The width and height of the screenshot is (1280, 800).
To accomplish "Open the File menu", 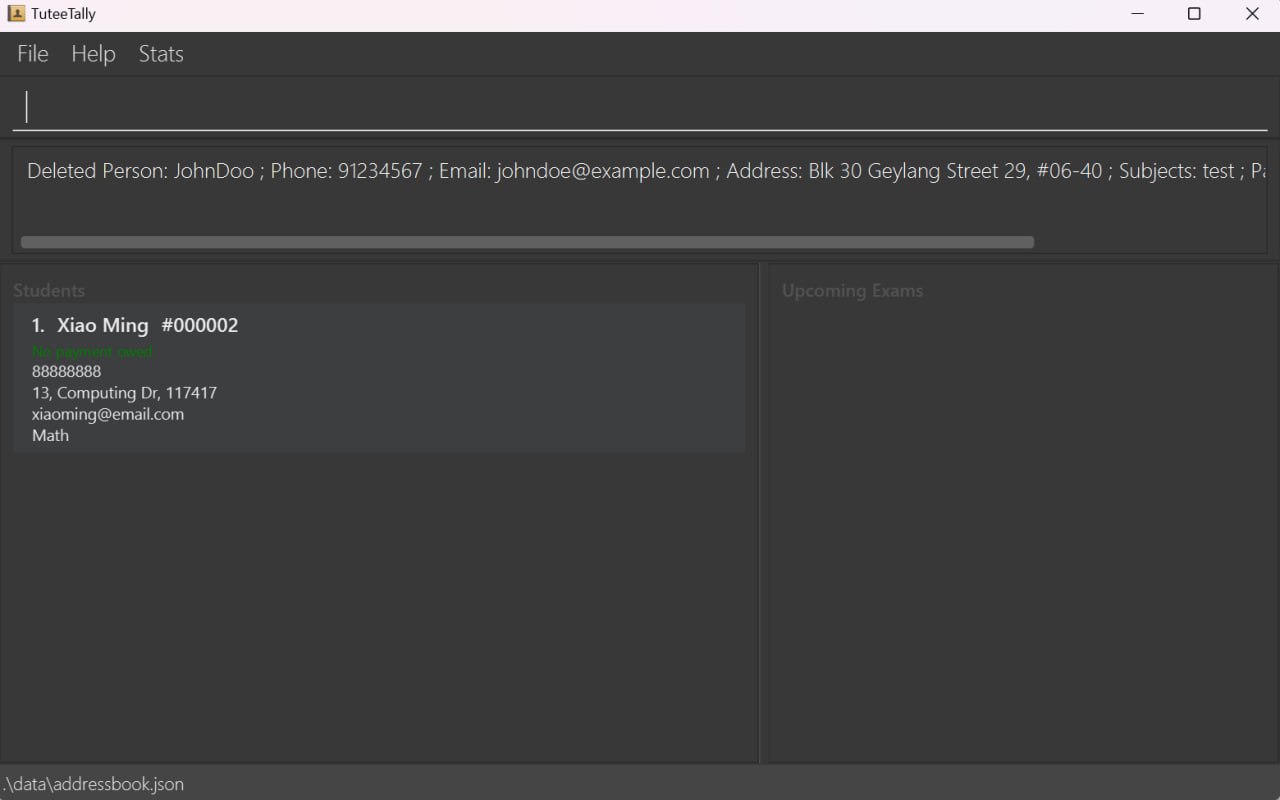I will click(33, 54).
